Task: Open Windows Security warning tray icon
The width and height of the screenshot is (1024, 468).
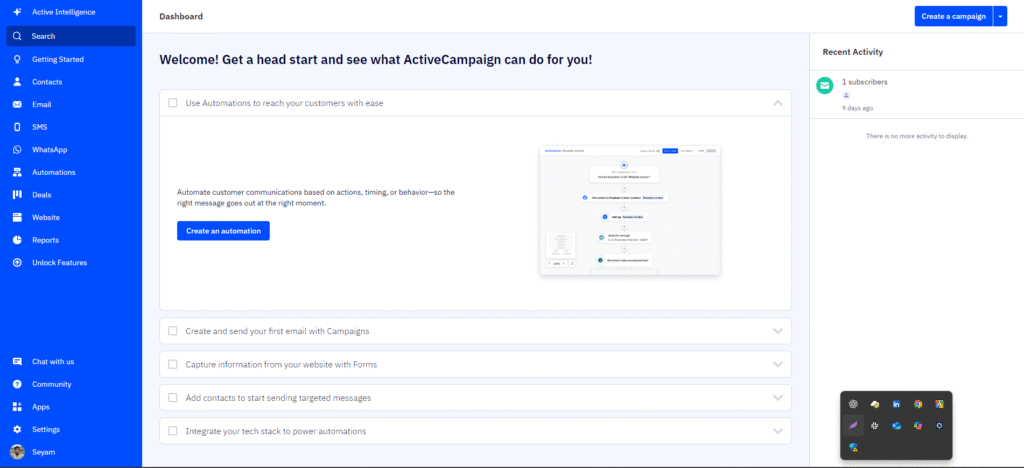Action: pyautogui.click(x=853, y=447)
